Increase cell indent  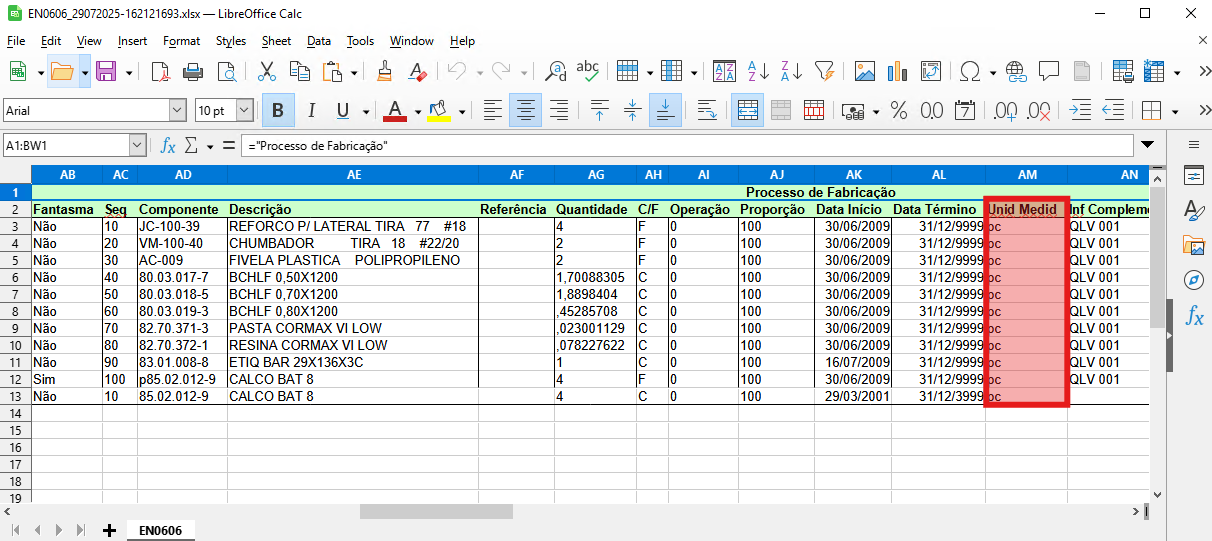[1080, 110]
